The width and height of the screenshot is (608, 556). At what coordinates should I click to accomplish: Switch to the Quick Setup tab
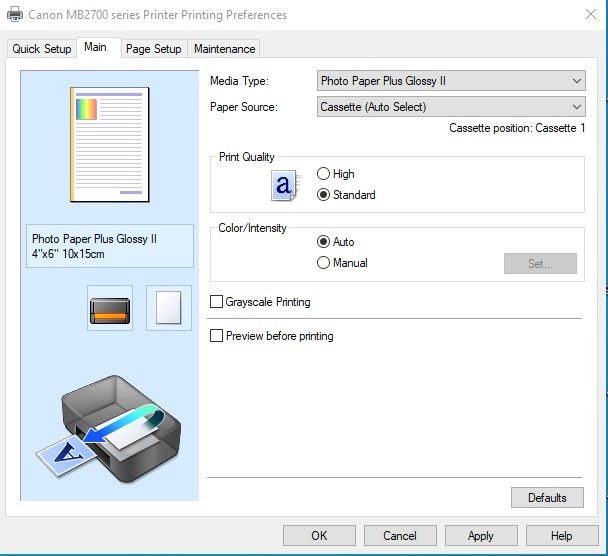tap(41, 49)
